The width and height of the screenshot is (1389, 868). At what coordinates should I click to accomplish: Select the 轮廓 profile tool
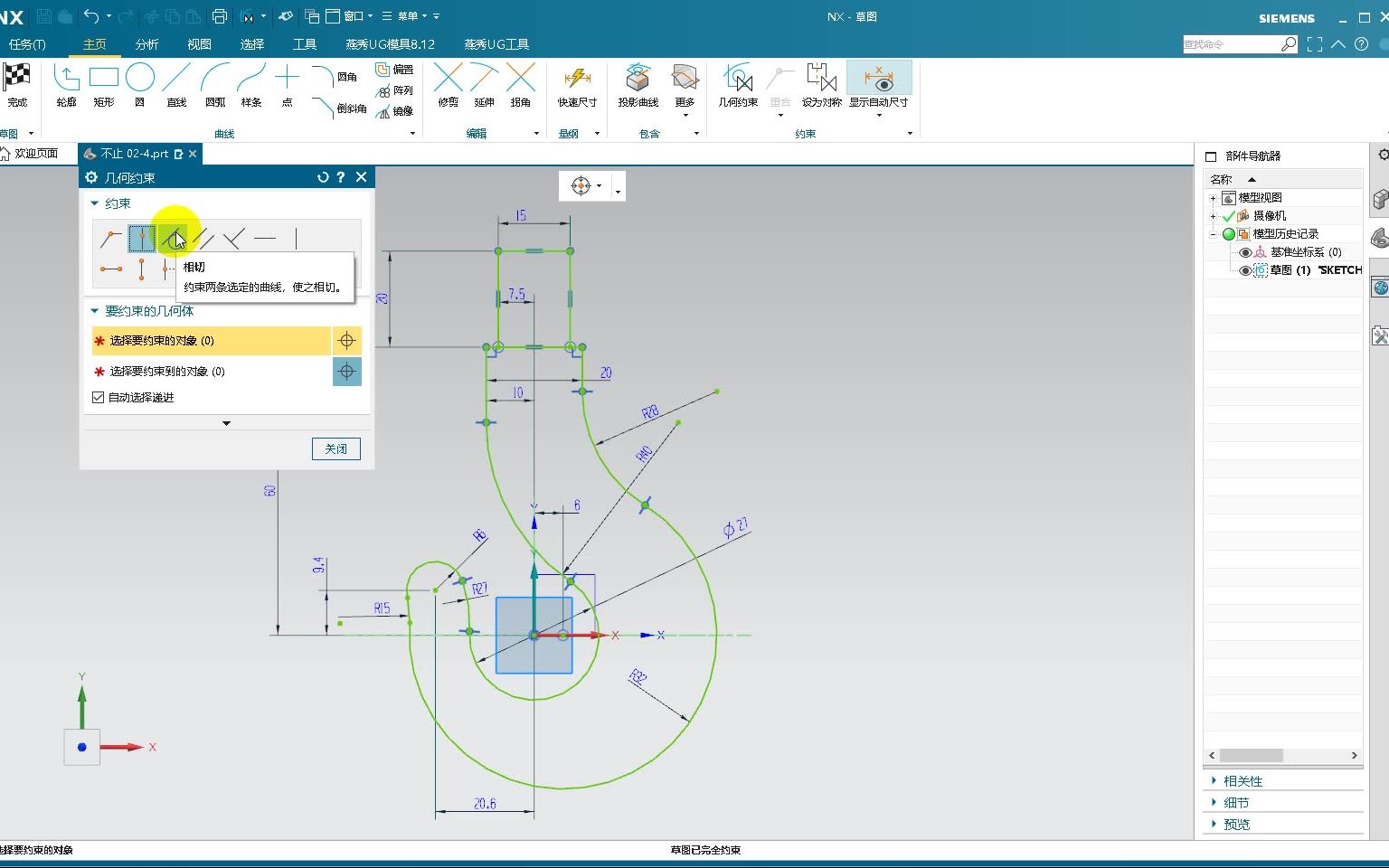coord(66,85)
